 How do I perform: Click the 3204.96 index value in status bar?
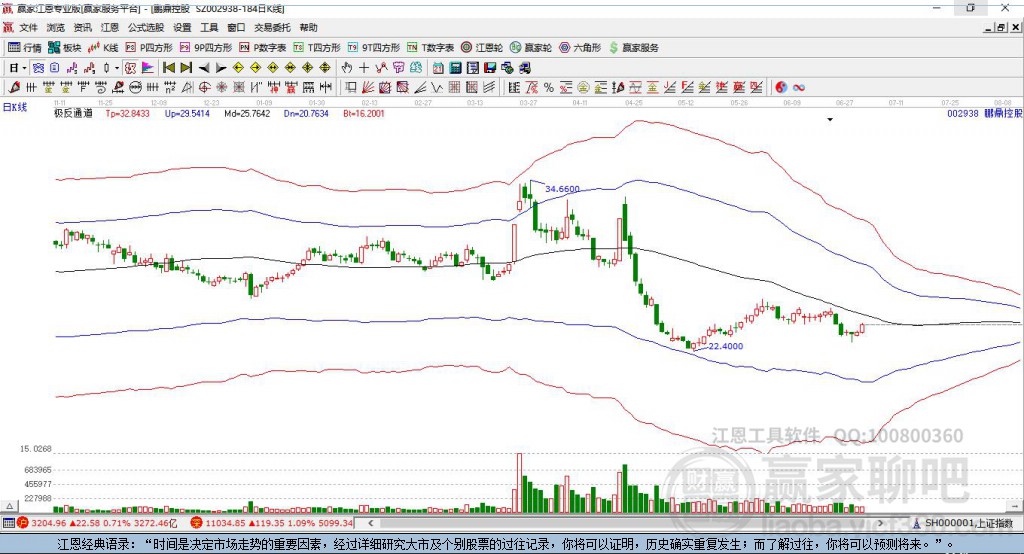[x=48, y=523]
